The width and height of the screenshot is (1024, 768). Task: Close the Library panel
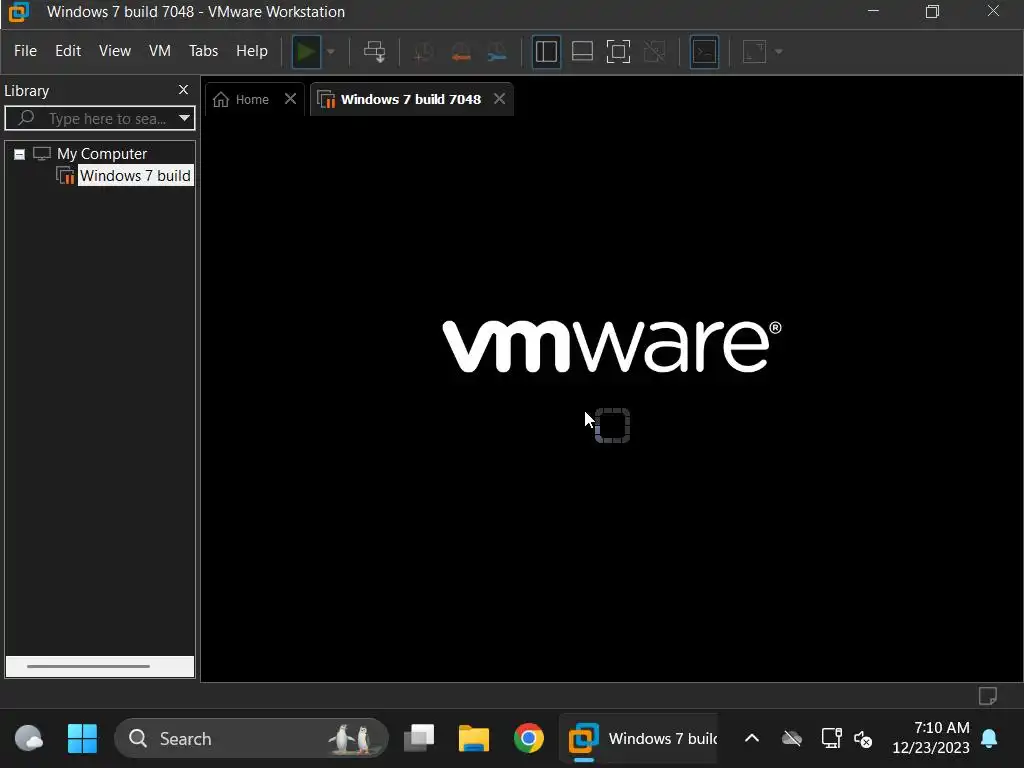coord(184,90)
